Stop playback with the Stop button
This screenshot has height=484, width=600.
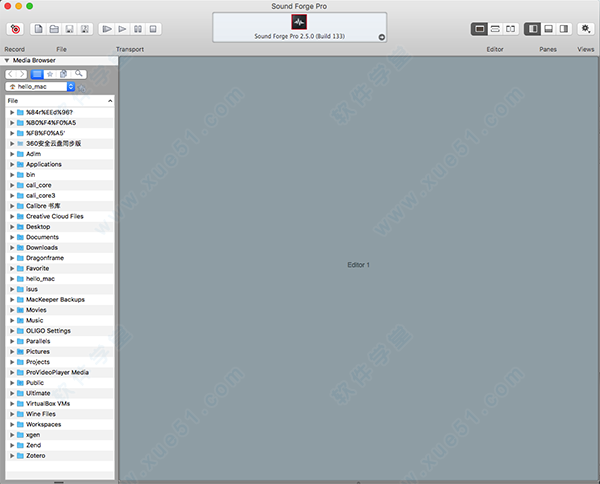pyautogui.click(x=153, y=29)
